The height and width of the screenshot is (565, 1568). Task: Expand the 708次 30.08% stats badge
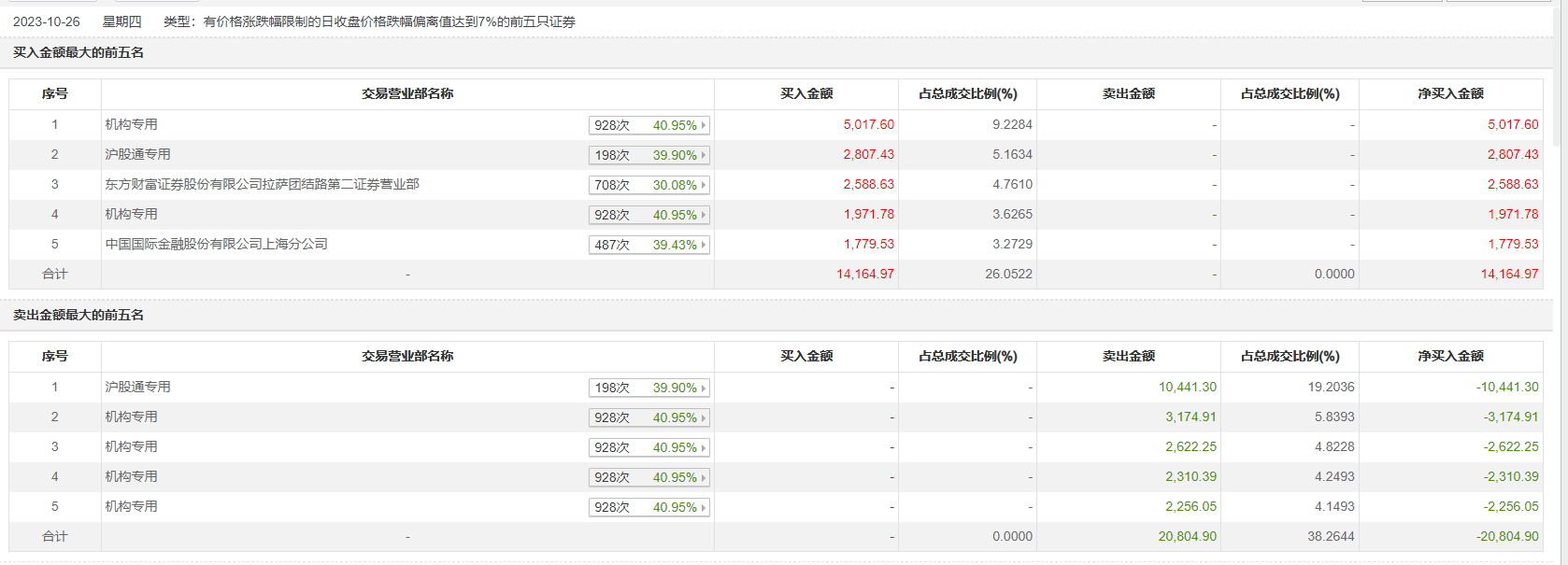[649, 185]
